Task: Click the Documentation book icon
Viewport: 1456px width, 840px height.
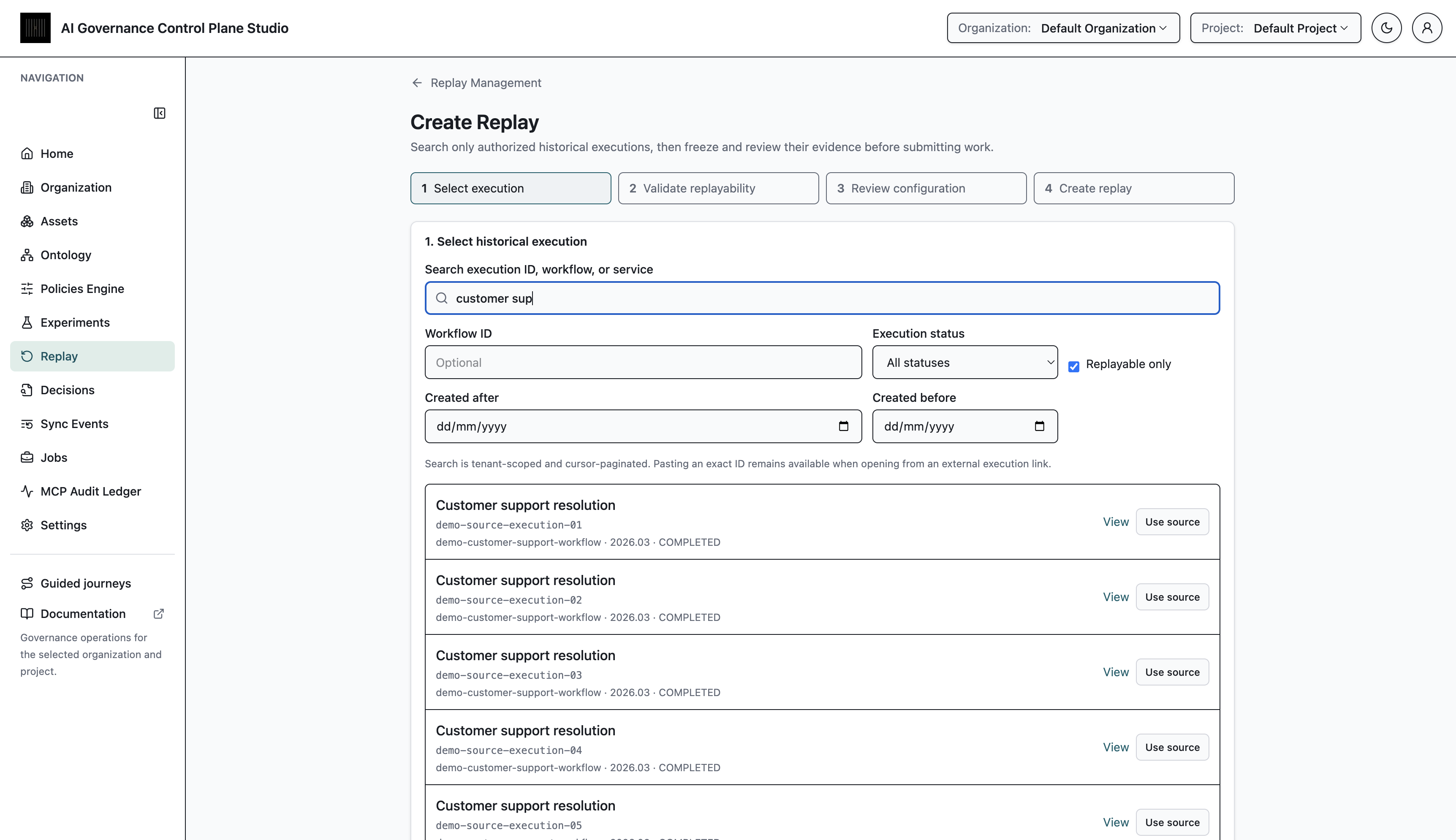Action: click(x=27, y=614)
